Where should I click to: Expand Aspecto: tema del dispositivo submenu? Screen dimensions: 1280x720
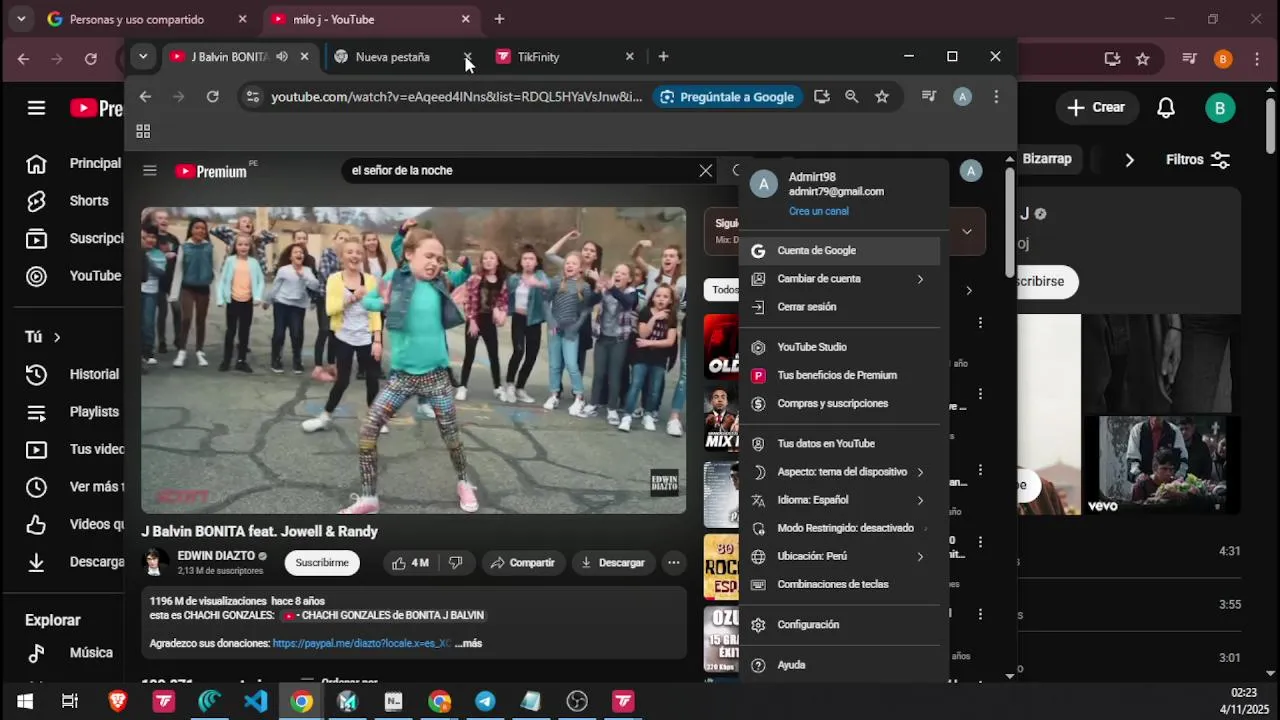pos(840,472)
